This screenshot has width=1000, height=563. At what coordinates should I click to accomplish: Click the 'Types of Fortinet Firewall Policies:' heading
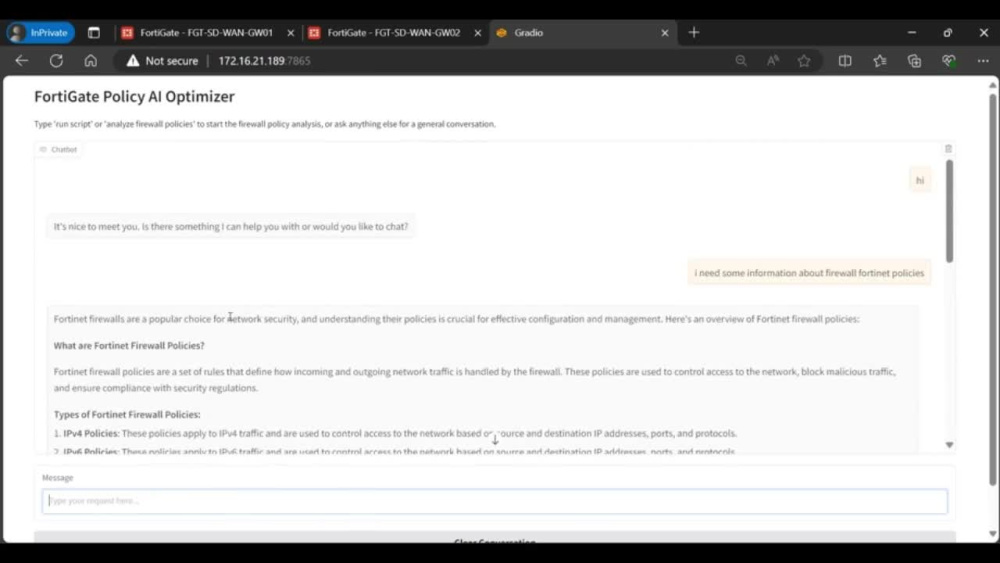[127, 414]
